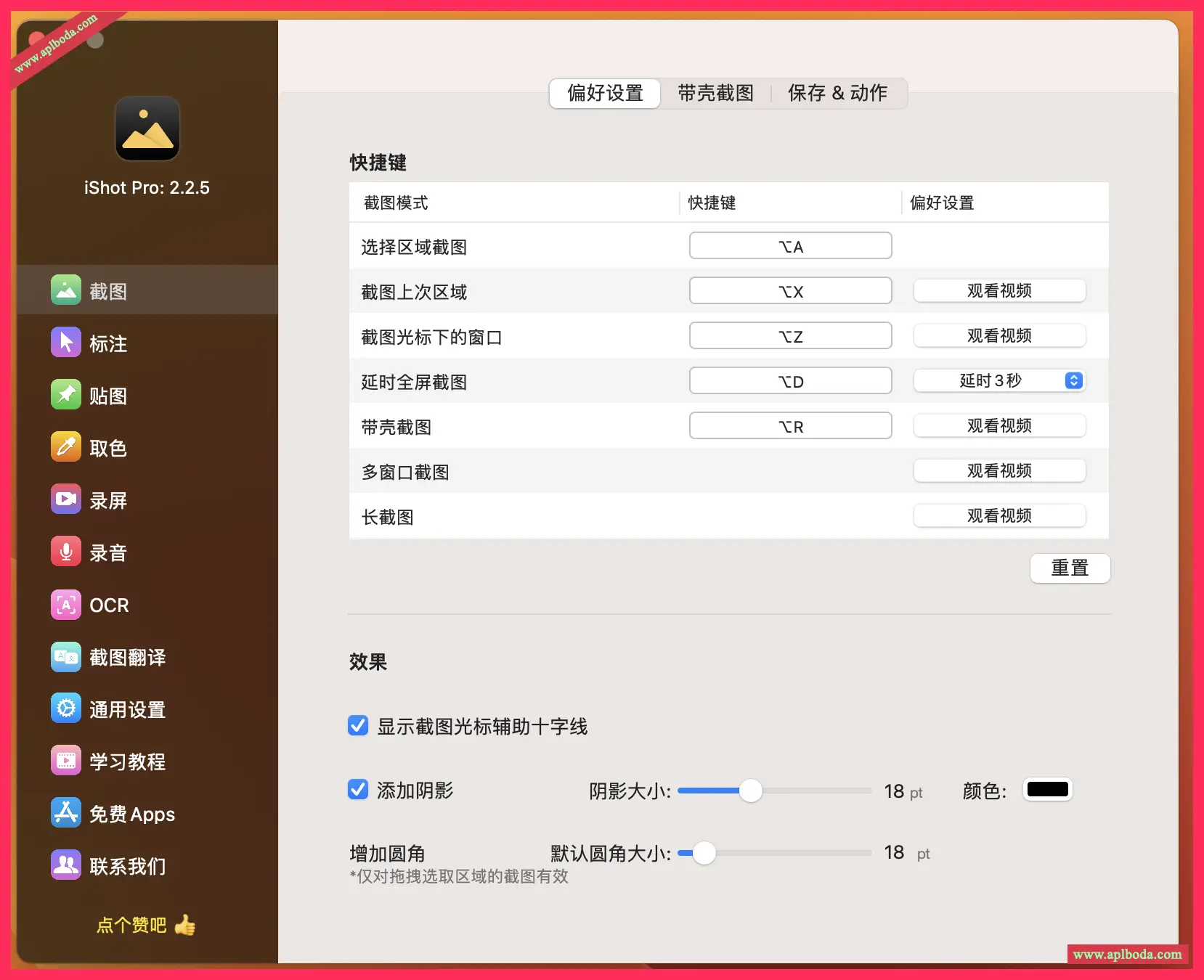Click the 选择区域截图 shortcut field

[x=790, y=246]
